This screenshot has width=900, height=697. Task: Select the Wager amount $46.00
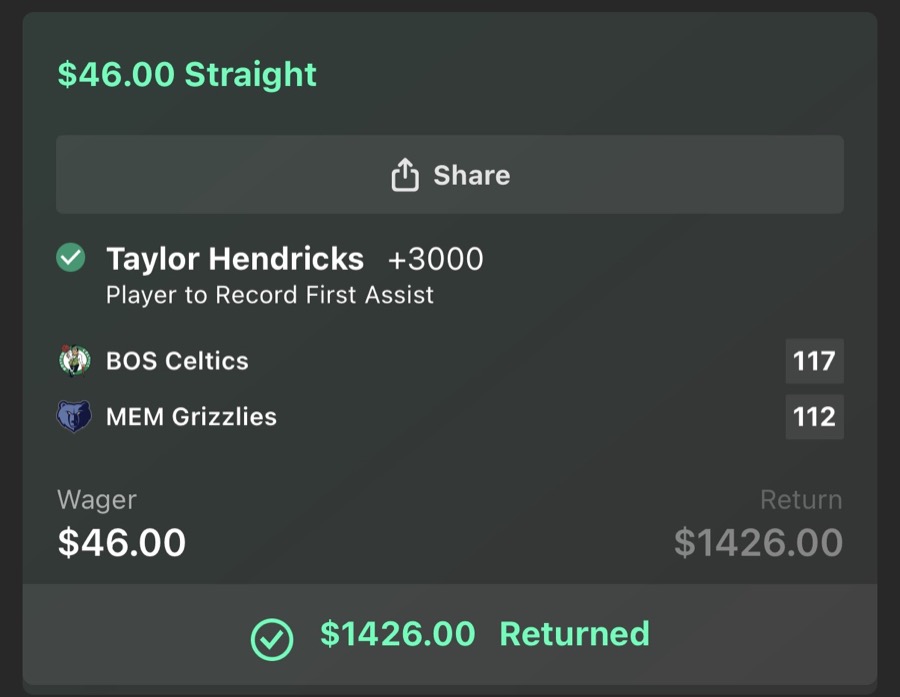click(x=120, y=542)
